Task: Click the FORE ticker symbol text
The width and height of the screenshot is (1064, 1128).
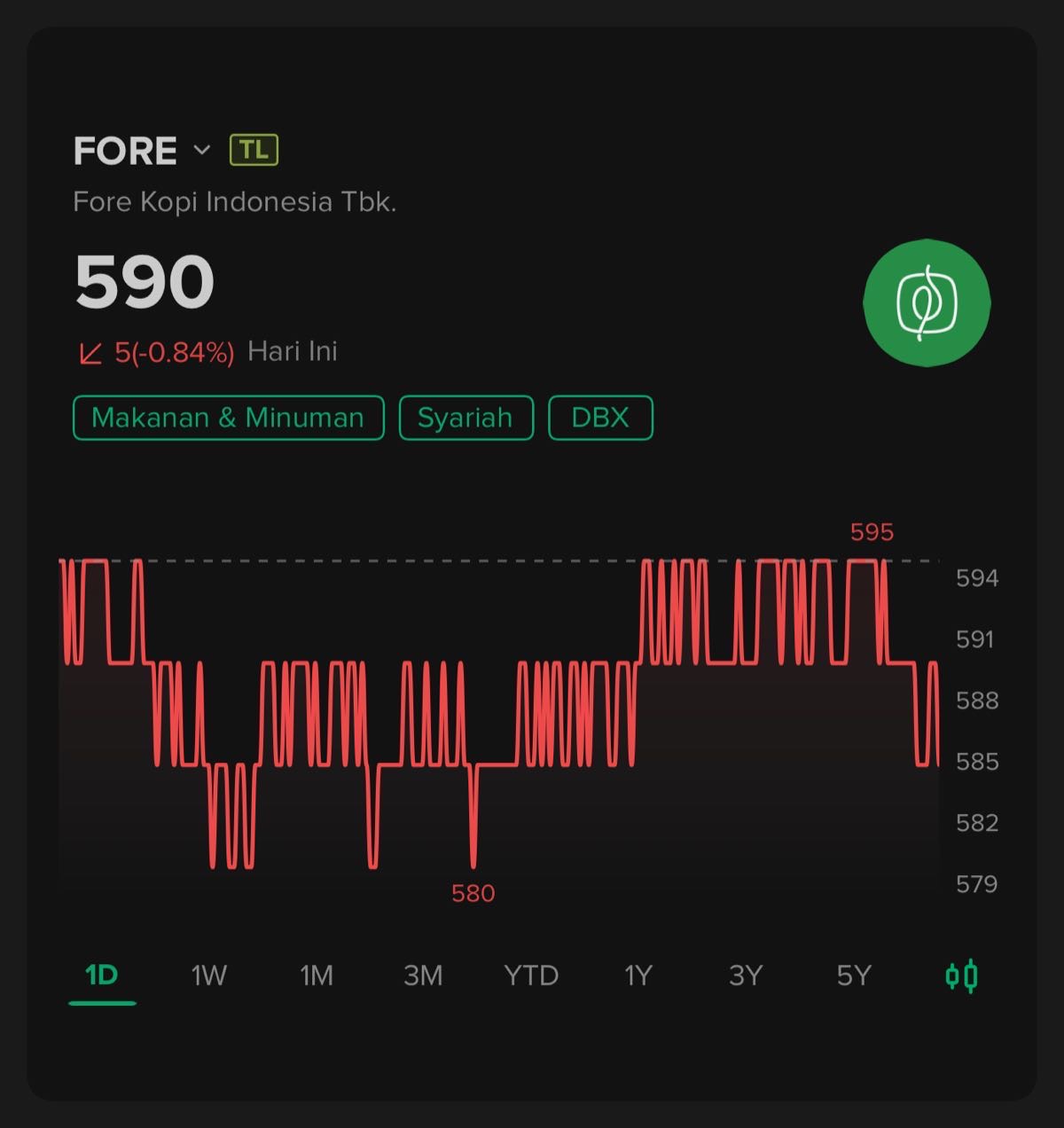Action: click(125, 151)
